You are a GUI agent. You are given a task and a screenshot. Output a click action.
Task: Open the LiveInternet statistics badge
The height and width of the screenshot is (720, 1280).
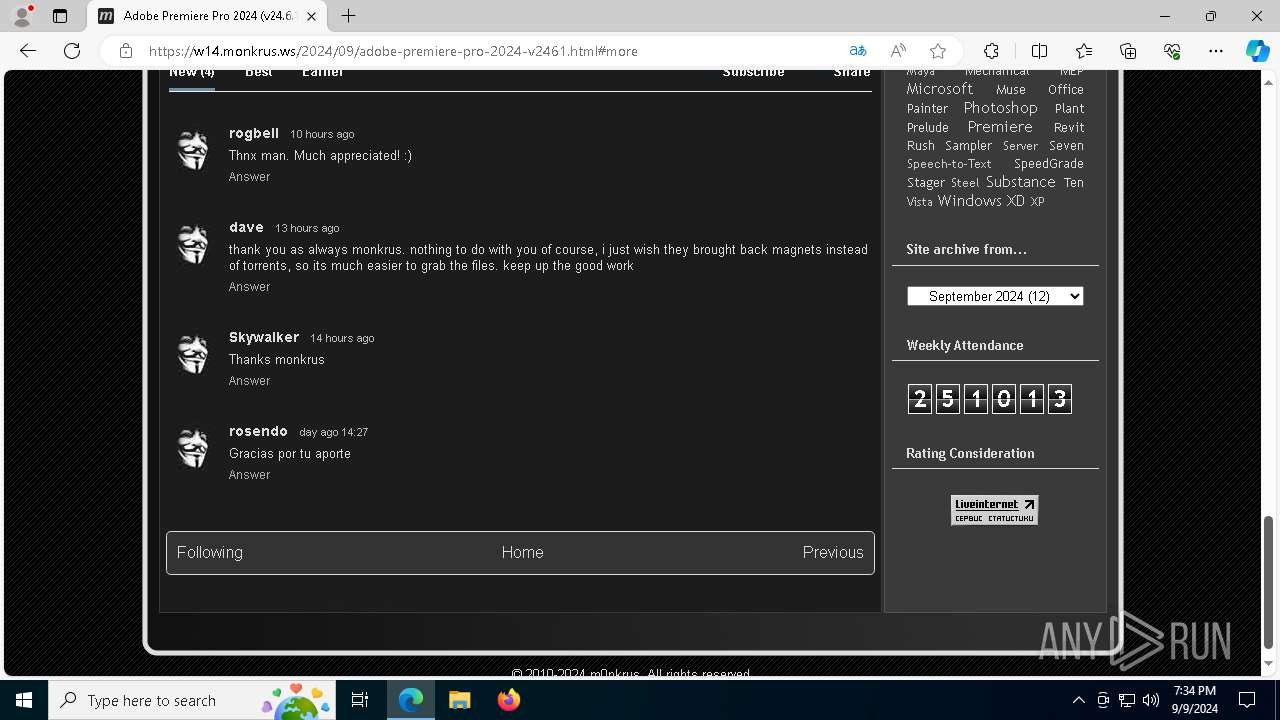[x=994, y=510]
